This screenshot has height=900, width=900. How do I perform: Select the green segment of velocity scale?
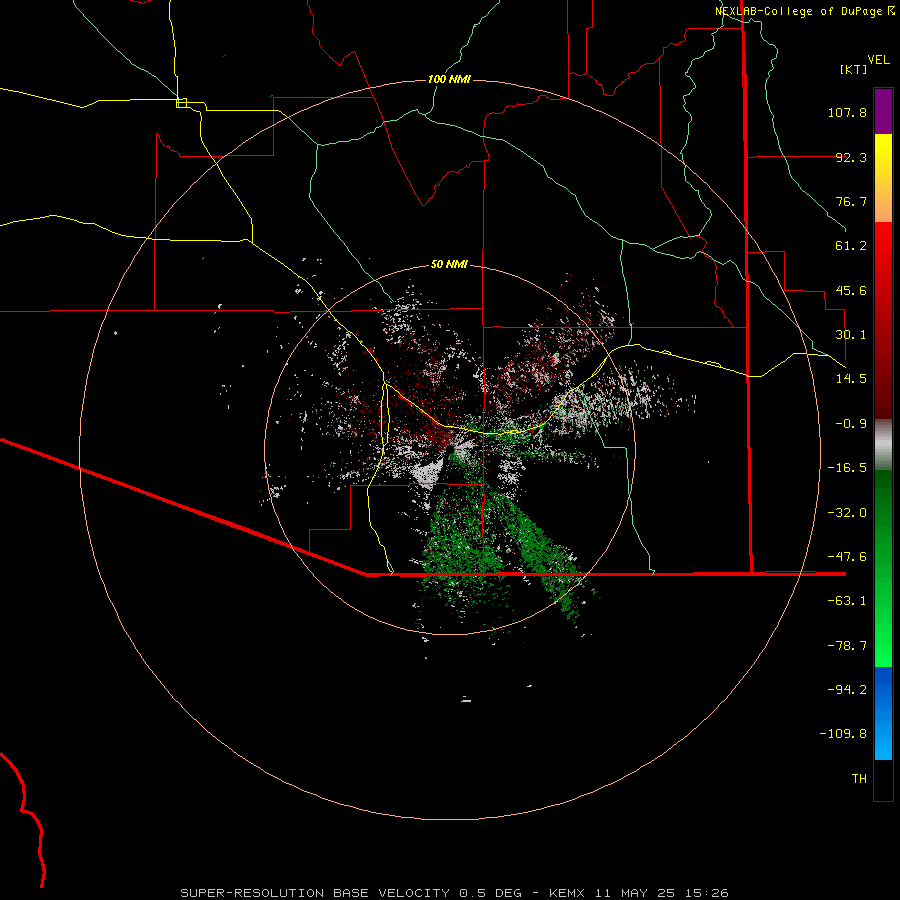883,568
